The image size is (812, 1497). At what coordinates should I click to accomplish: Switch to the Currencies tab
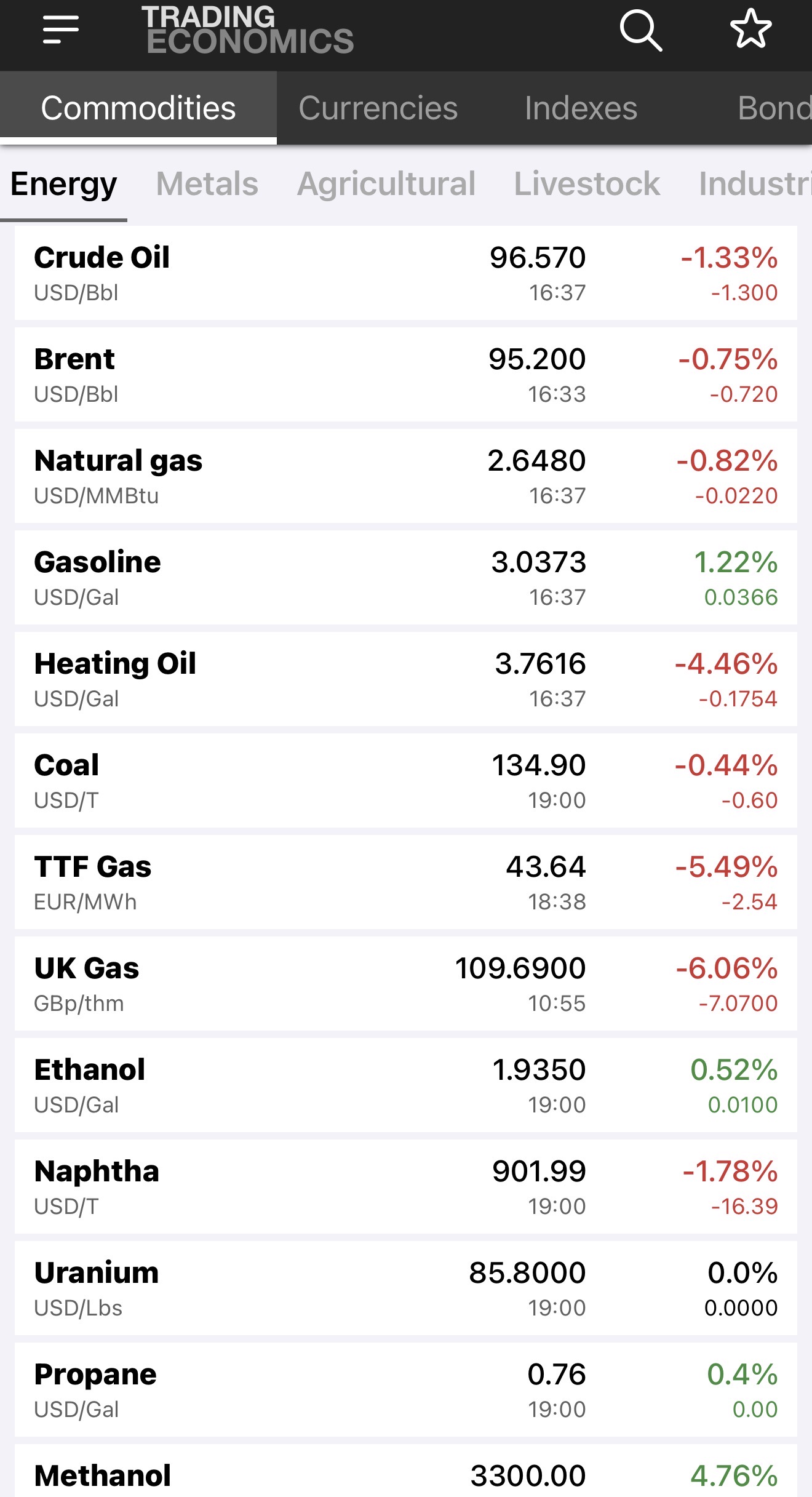[x=378, y=108]
